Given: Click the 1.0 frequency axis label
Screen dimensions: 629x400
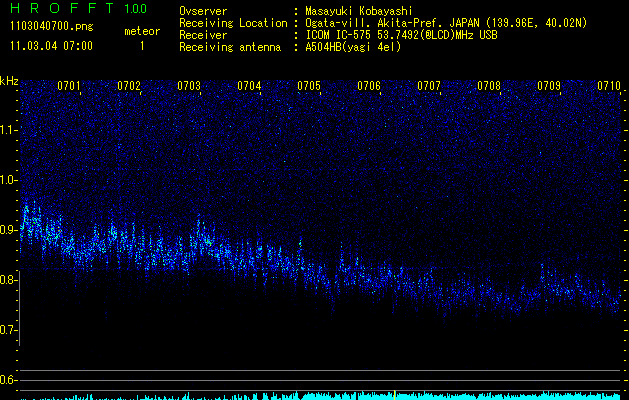Looking at the screenshot, I should click(x=8, y=180).
